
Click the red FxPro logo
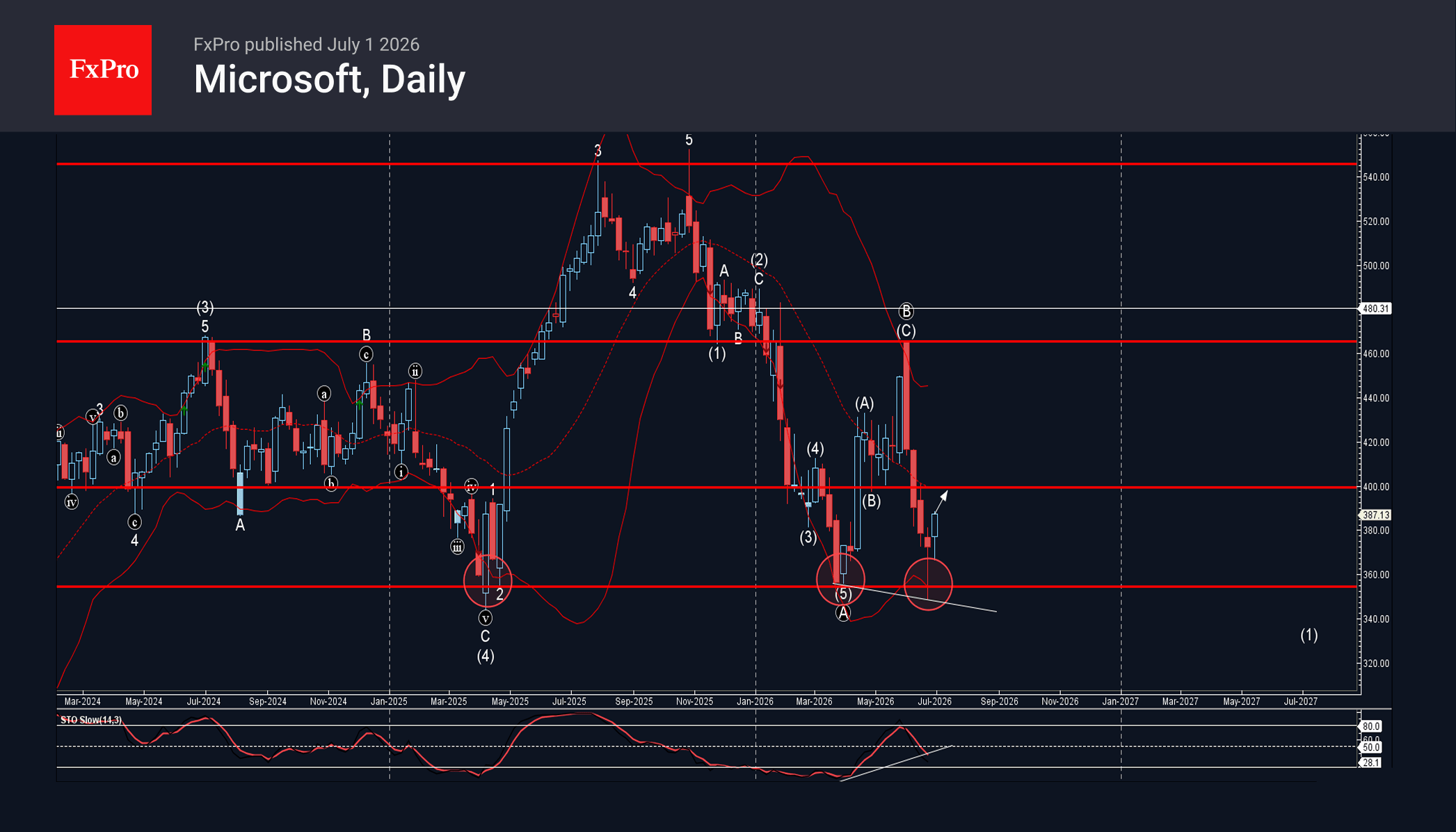103,70
